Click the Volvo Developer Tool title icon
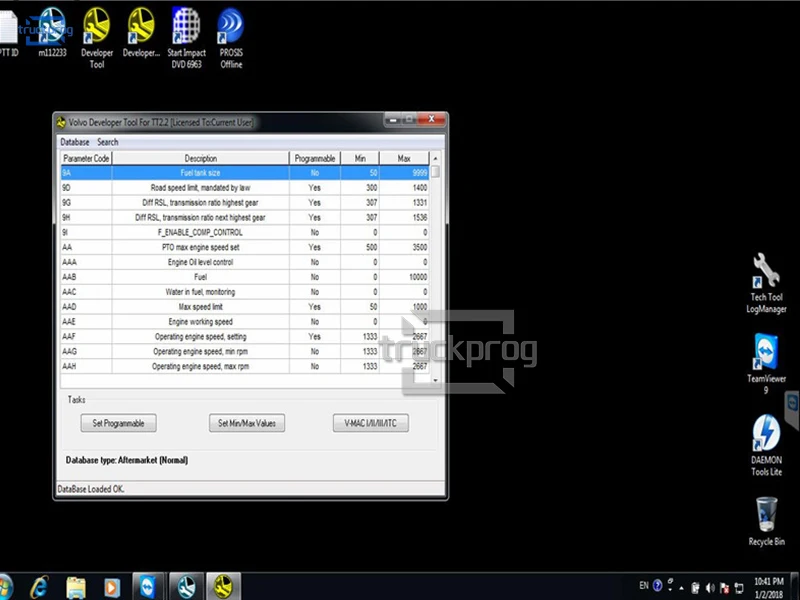The height and width of the screenshot is (600, 800). [61, 122]
